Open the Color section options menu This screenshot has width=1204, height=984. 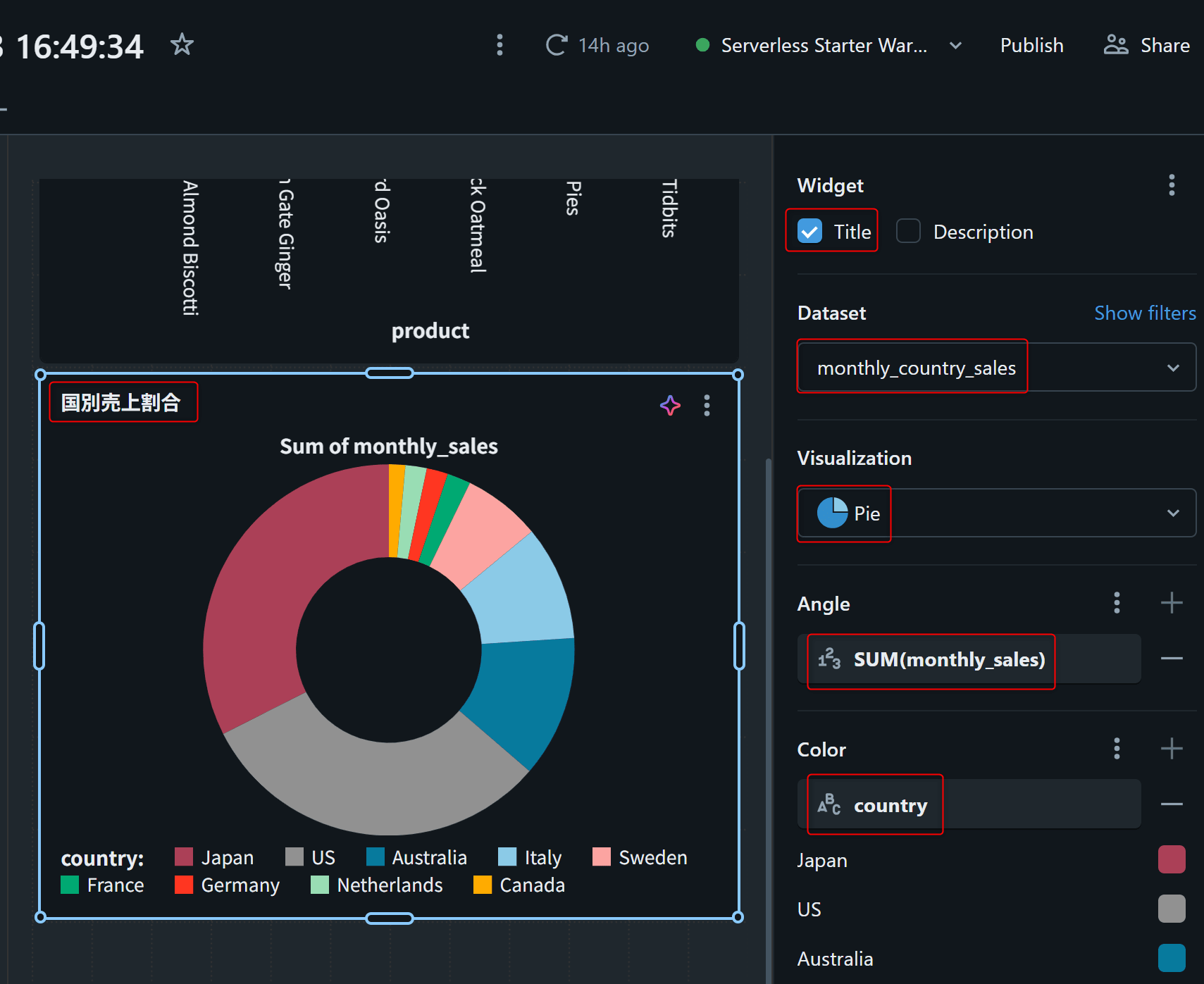coord(1117,749)
